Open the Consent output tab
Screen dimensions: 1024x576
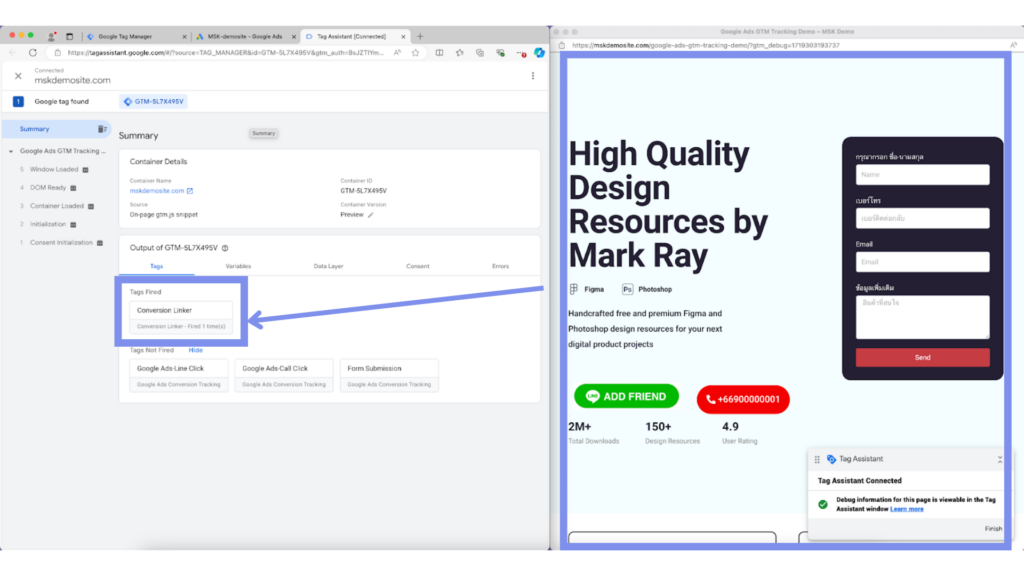(x=418, y=266)
